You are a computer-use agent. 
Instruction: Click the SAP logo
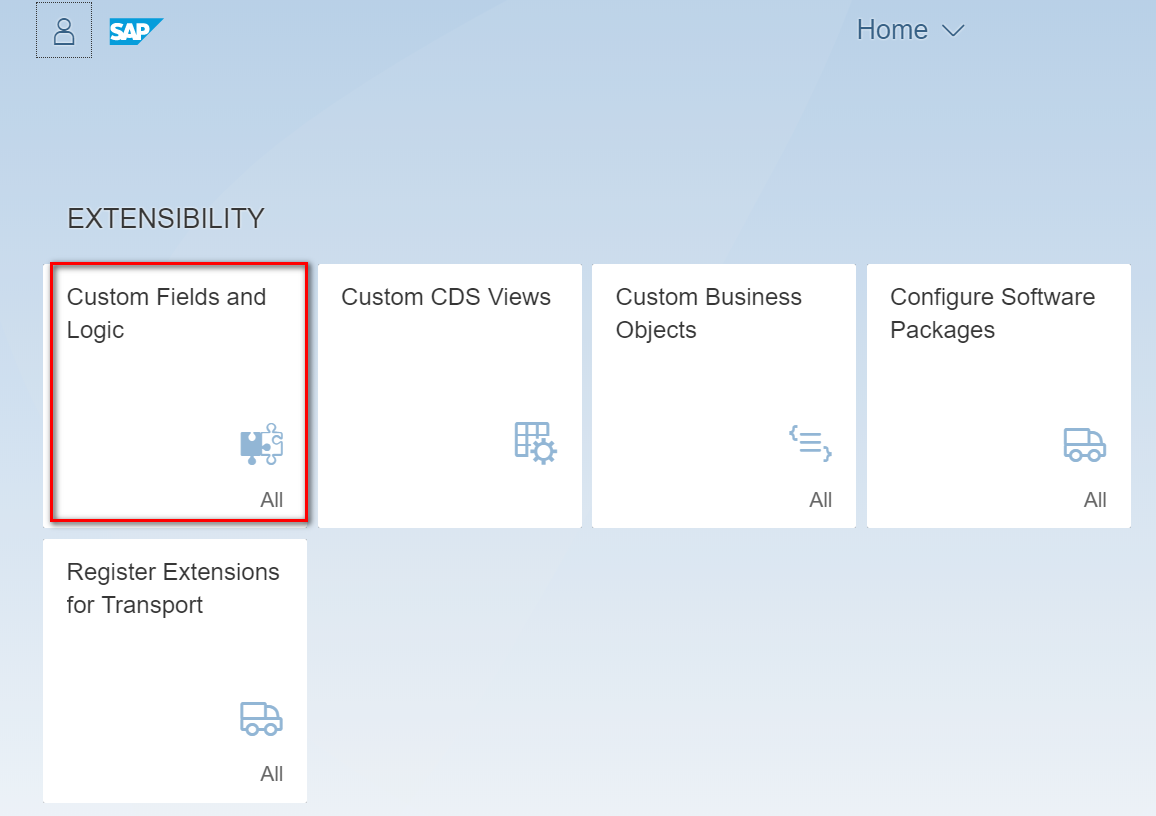[x=134, y=32]
